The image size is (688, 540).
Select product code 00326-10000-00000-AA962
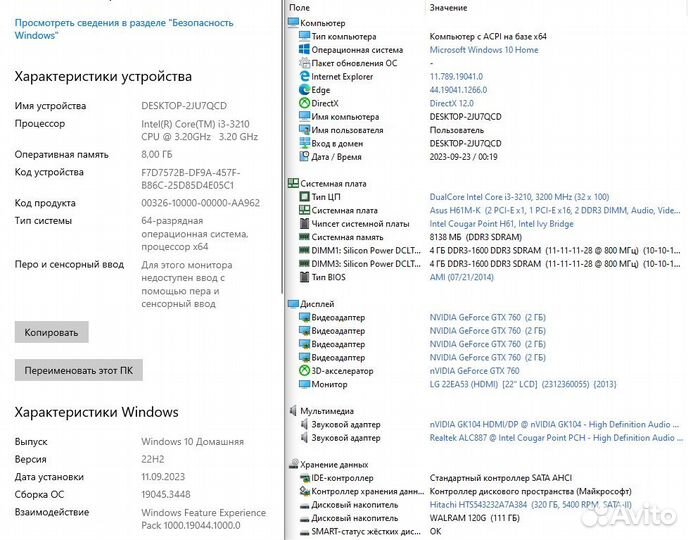coord(201,203)
